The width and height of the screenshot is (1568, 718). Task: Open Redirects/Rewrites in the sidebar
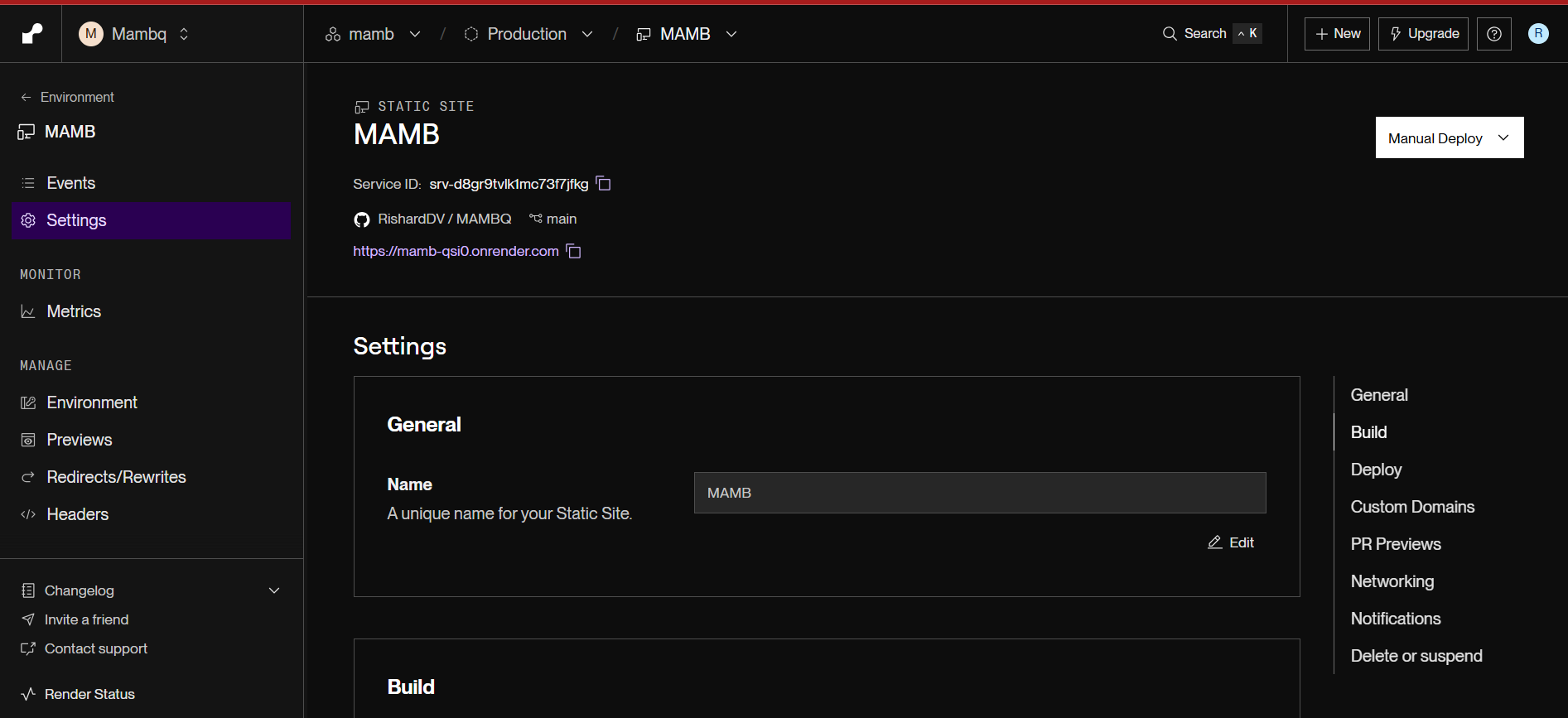pos(152,477)
